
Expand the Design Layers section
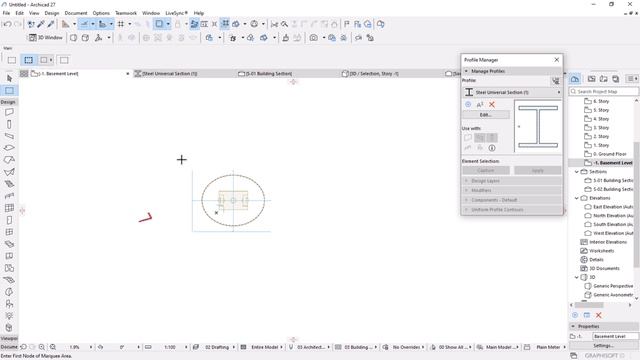click(x=512, y=181)
